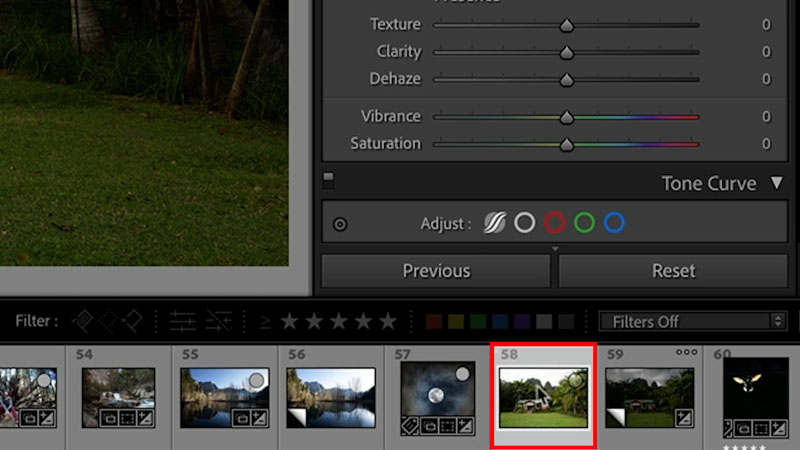Filter by five stars rating
Screen dimensions: 800x450
coord(388,321)
